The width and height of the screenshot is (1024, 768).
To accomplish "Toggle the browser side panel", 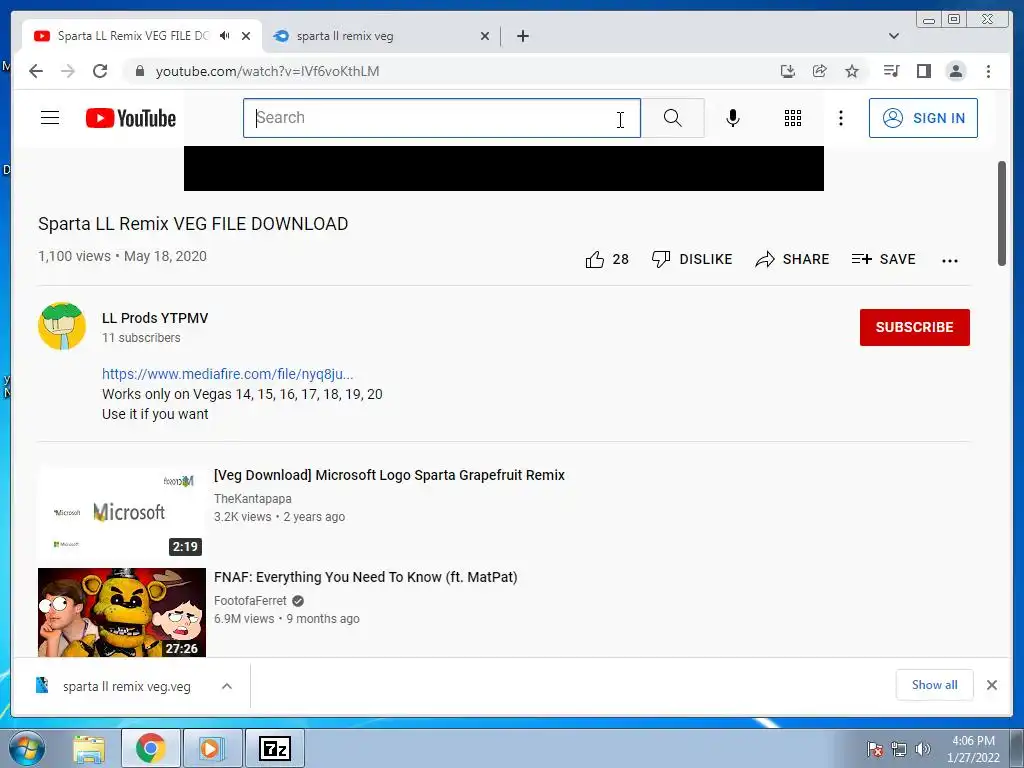I will pos(923,71).
